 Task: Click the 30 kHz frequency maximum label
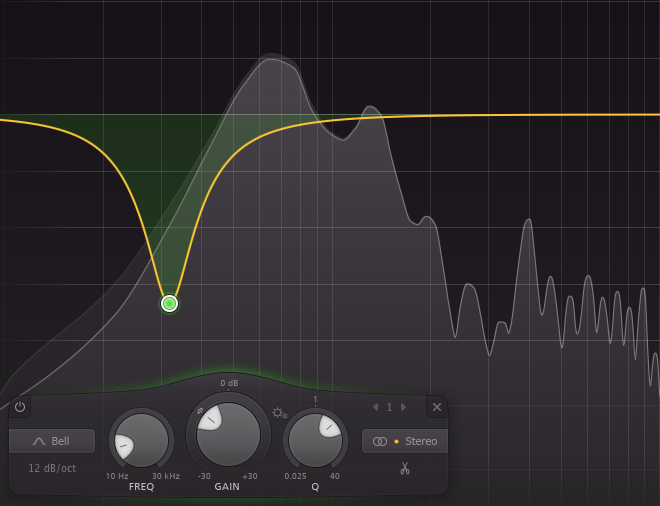pos(166,476)
